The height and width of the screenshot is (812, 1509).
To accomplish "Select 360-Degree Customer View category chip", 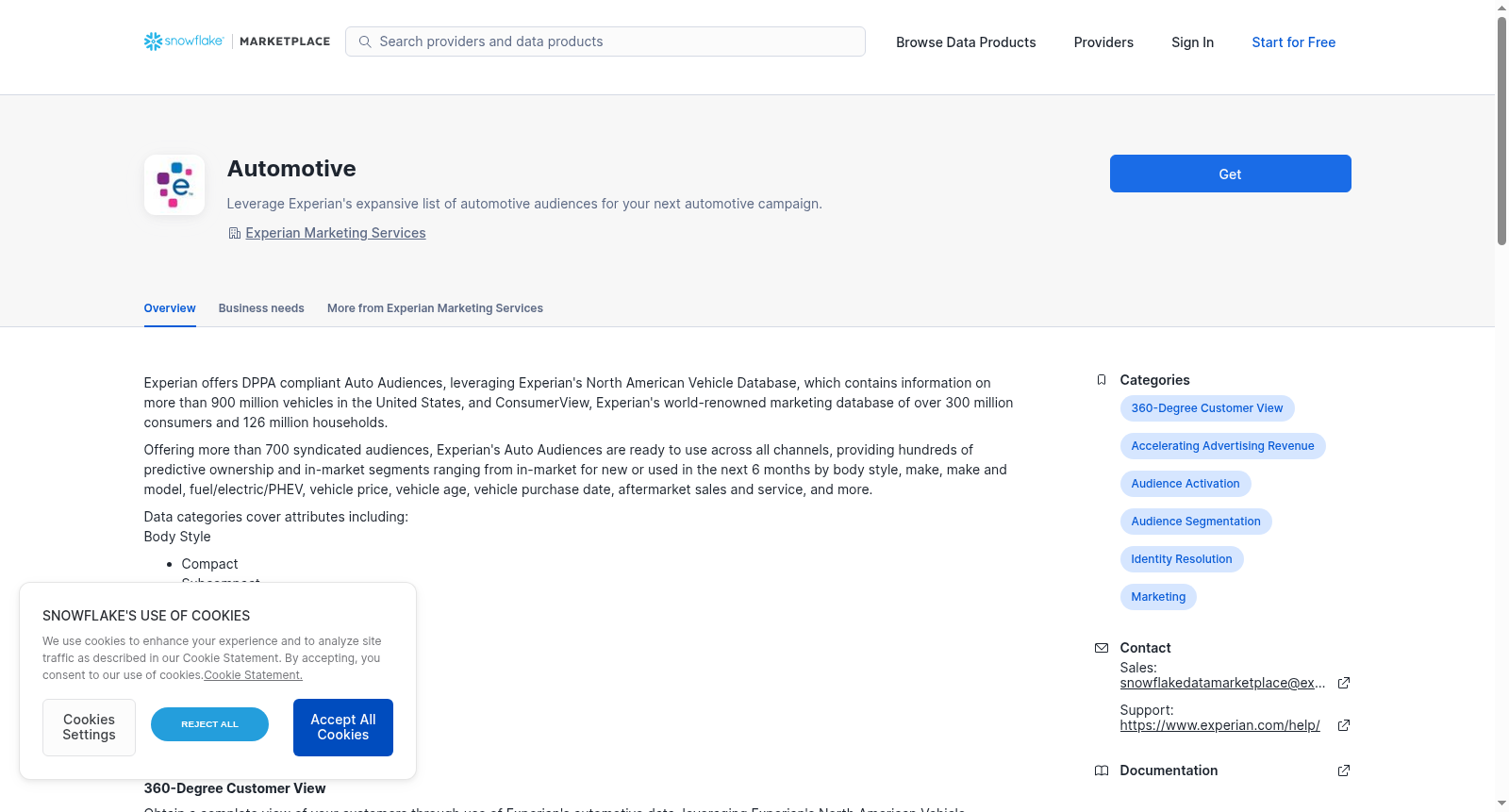I will (x=1207, y=408).
